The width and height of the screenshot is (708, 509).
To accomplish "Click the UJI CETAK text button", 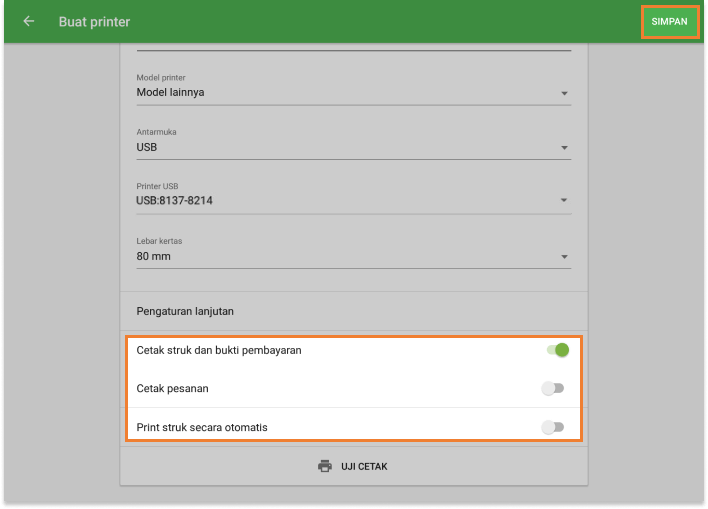I will 364,466.
